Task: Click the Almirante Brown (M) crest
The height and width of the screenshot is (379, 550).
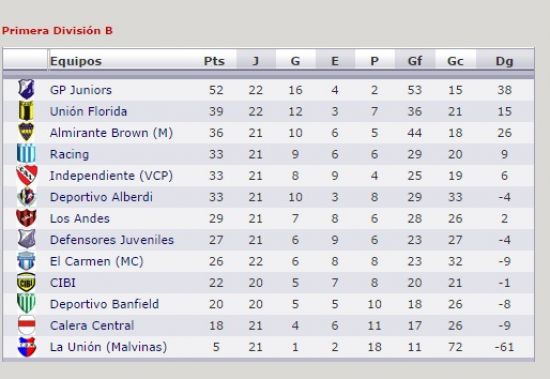Action: [26, 132]
